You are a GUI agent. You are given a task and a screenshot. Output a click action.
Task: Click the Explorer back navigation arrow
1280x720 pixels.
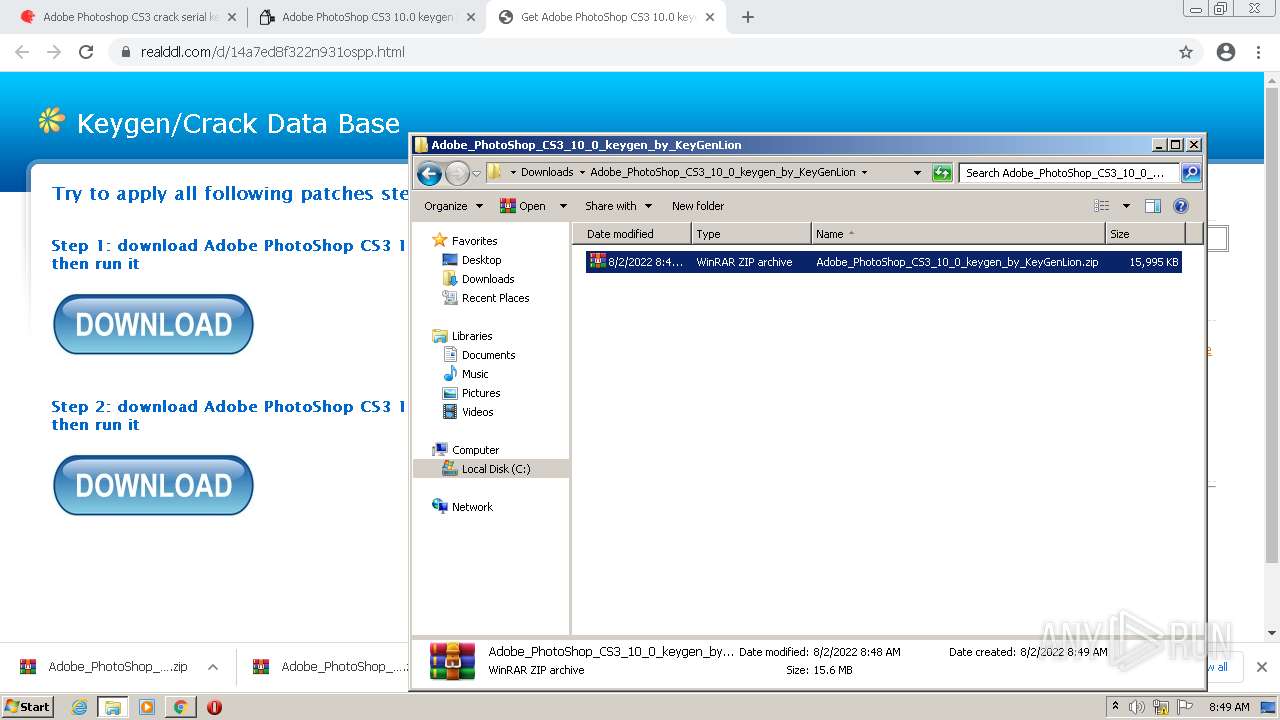[430, 173]
